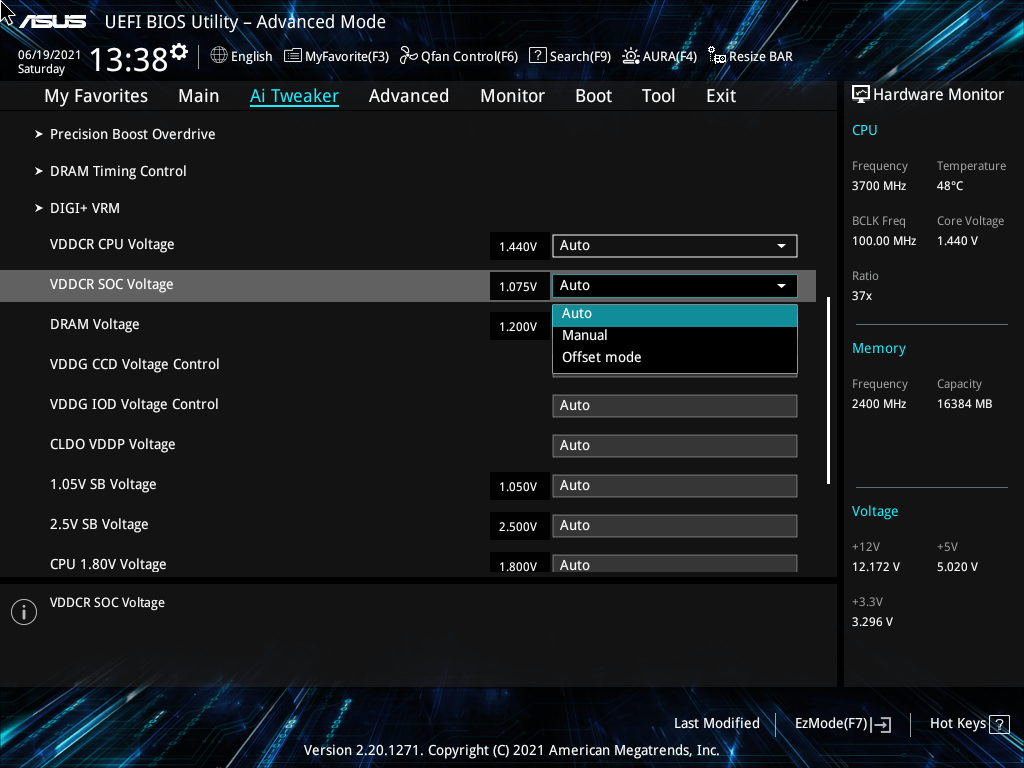Open the VDDG IOD Voltage Control dropdown
1024x768 pixels.
pyautogui.click(x=674, y=405)
